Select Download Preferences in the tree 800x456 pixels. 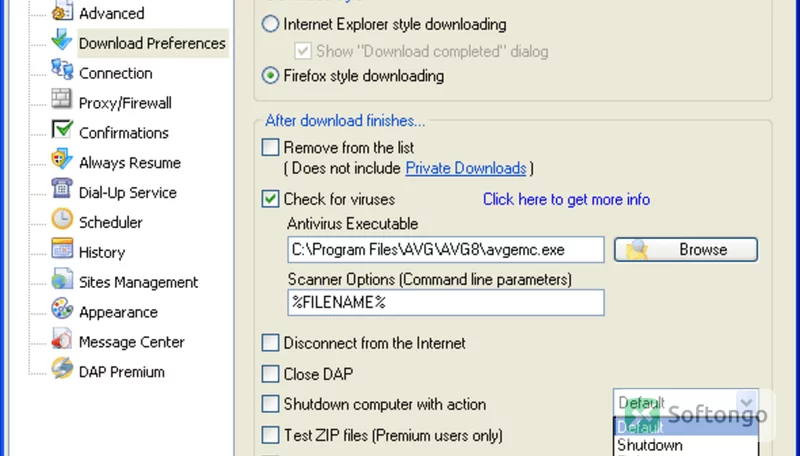click(x=152, y=43)
